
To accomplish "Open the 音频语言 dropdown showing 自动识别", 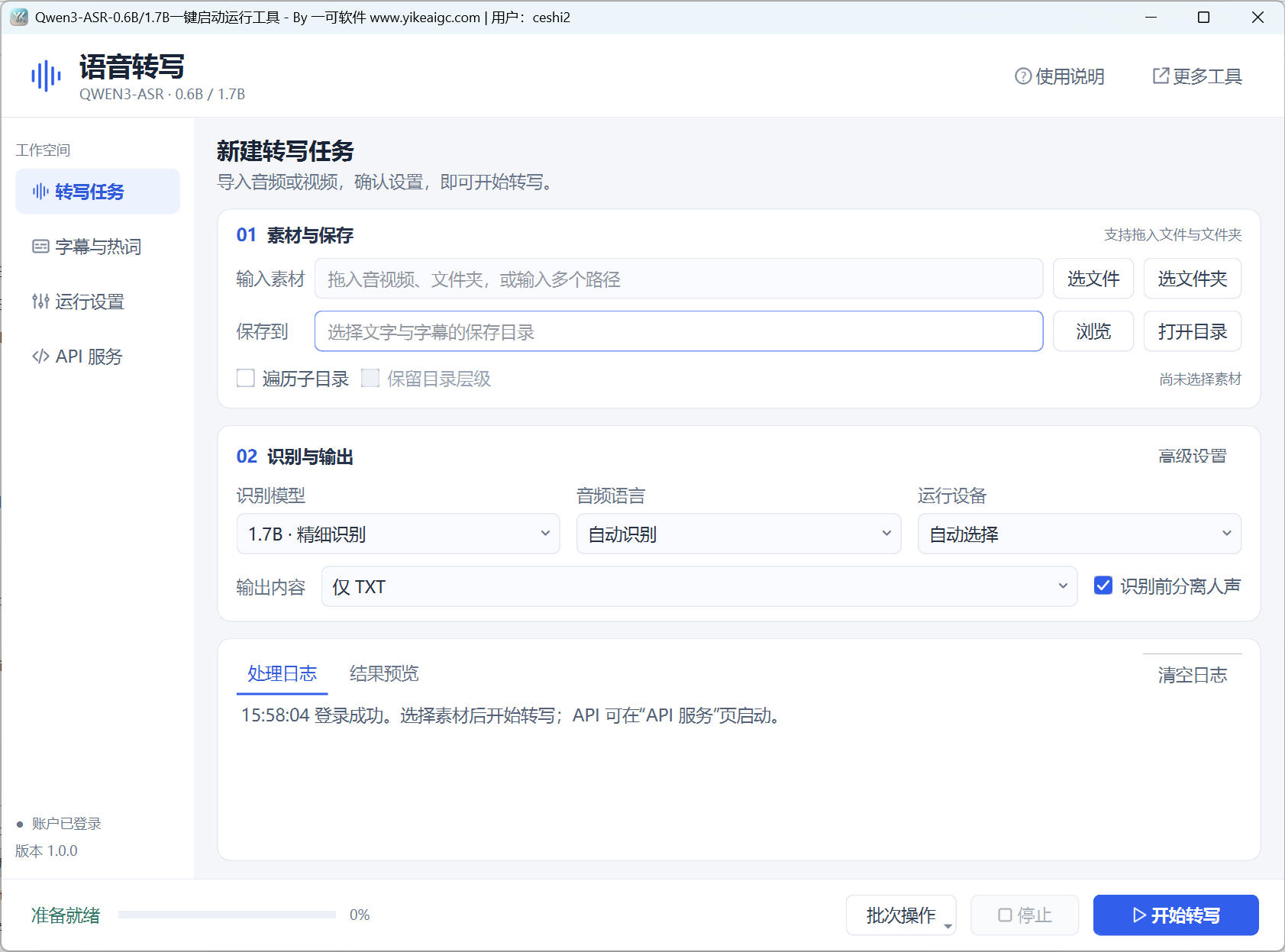I will pyautogui.click(x=738, y=534).
